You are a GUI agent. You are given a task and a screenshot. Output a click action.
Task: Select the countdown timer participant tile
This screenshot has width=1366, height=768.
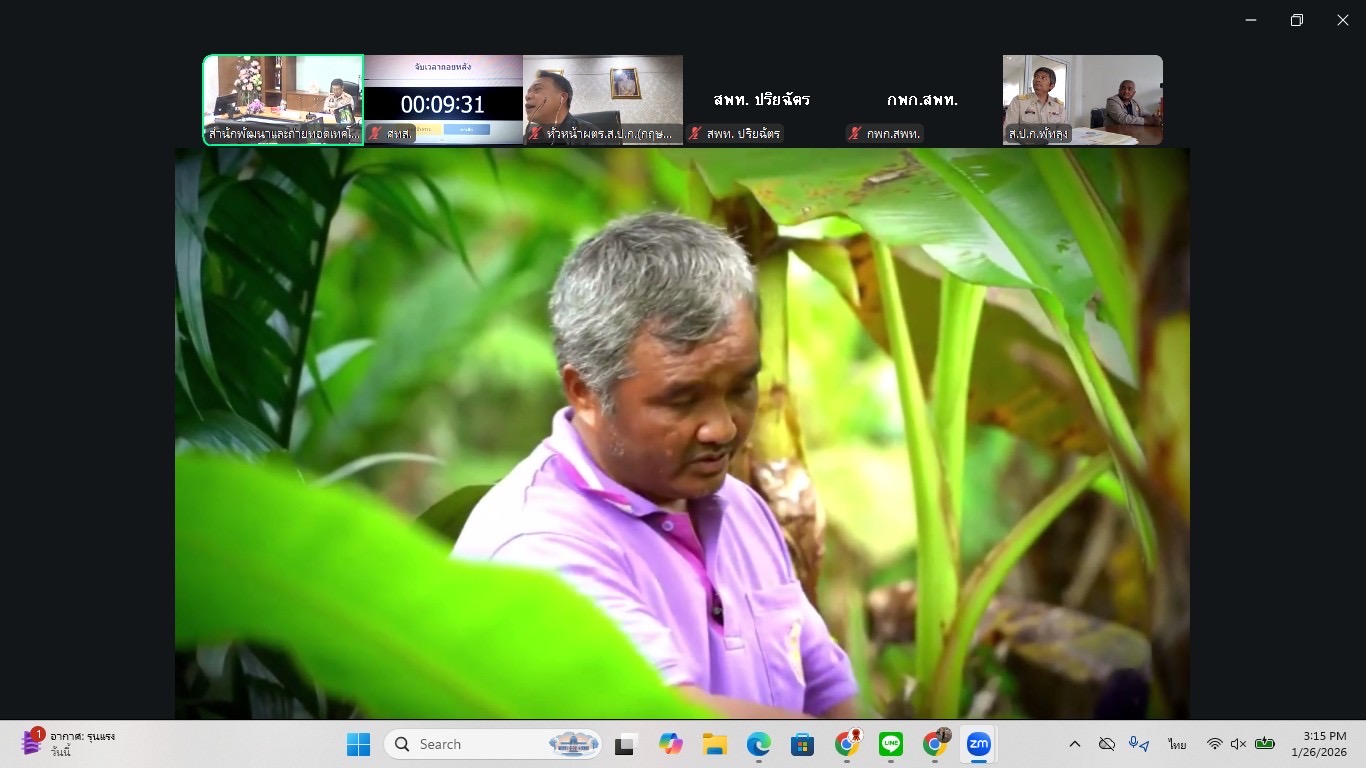pyautogui.click(x=443, y=100)
